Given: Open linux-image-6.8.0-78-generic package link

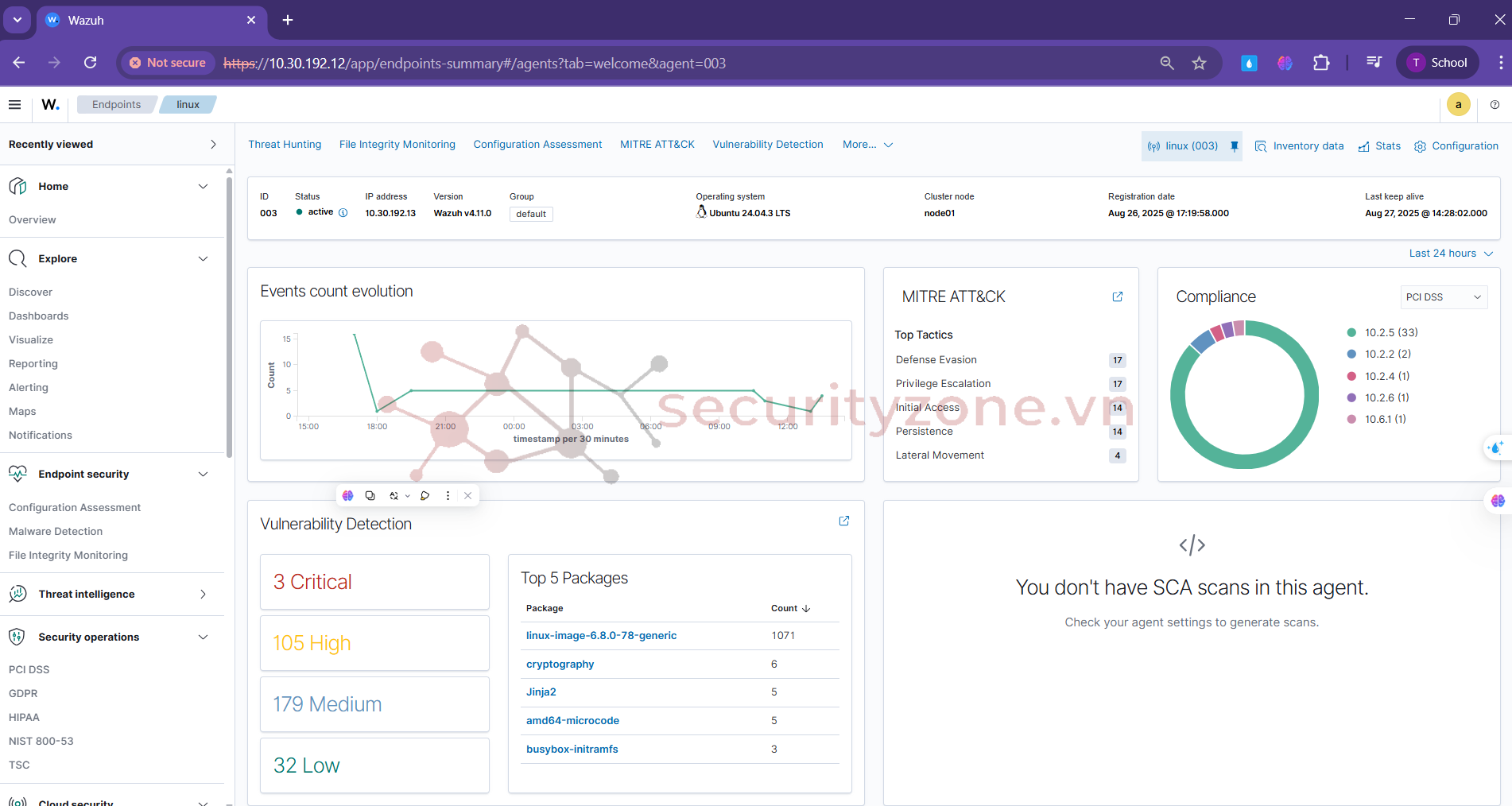Looking at the screenshot, I should tap(601, 636).
